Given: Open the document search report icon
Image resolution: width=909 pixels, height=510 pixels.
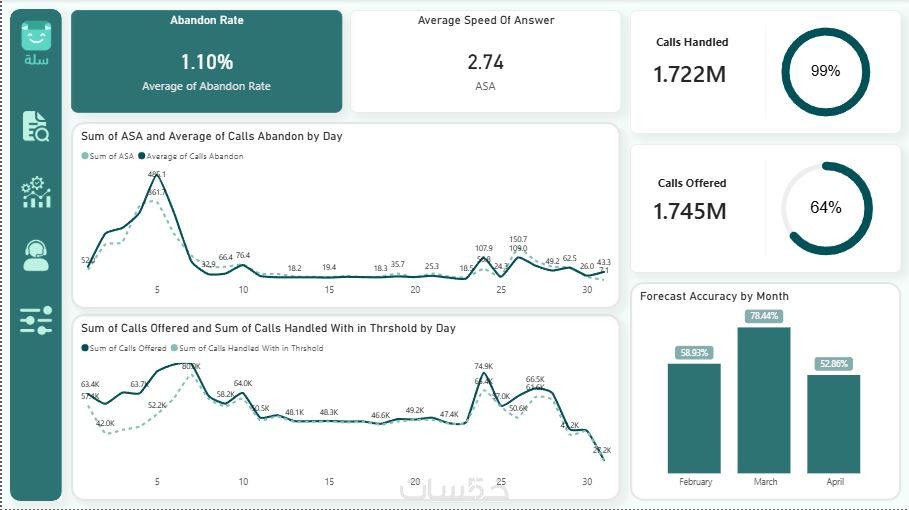Looking at the screenshot, I should (x=36, y=127).
